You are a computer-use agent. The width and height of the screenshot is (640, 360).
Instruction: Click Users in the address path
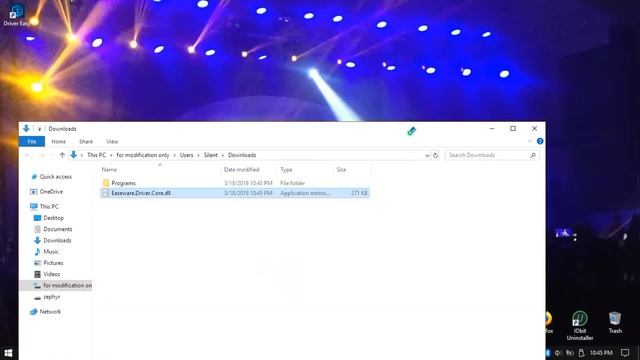tap(187, 155)
